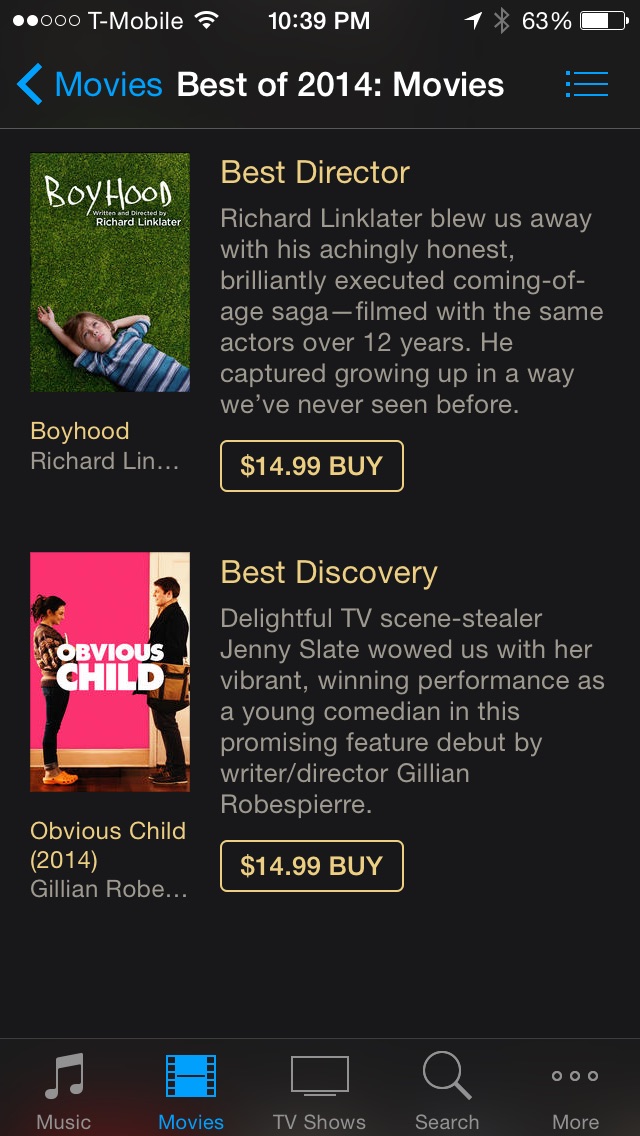Viewport: 640px width, 1136px height.
Task: Go back to Movies
Action: 108,85
